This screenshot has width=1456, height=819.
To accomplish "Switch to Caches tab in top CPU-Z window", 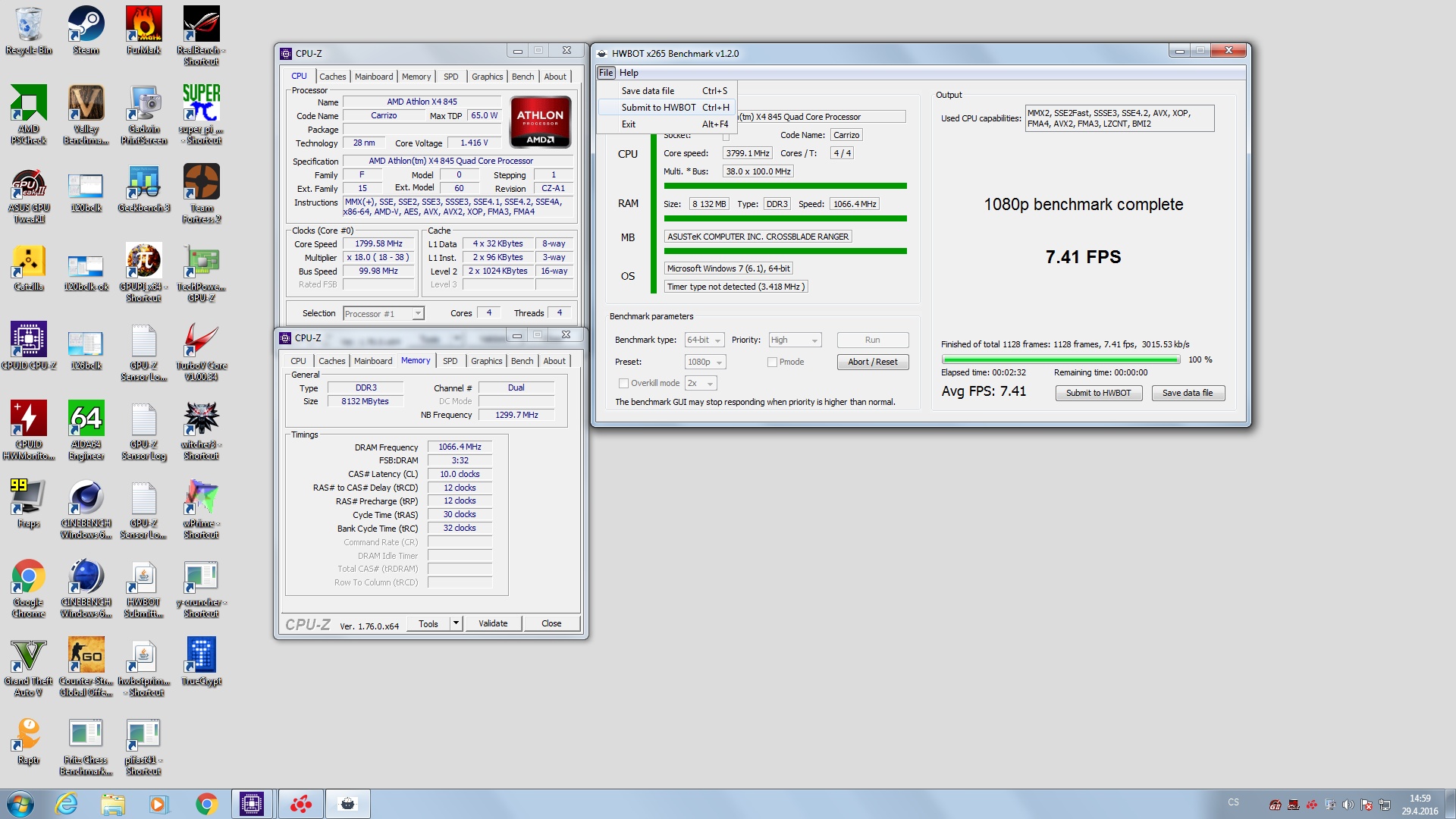I will pyautogui.click(x=332, y=77).
